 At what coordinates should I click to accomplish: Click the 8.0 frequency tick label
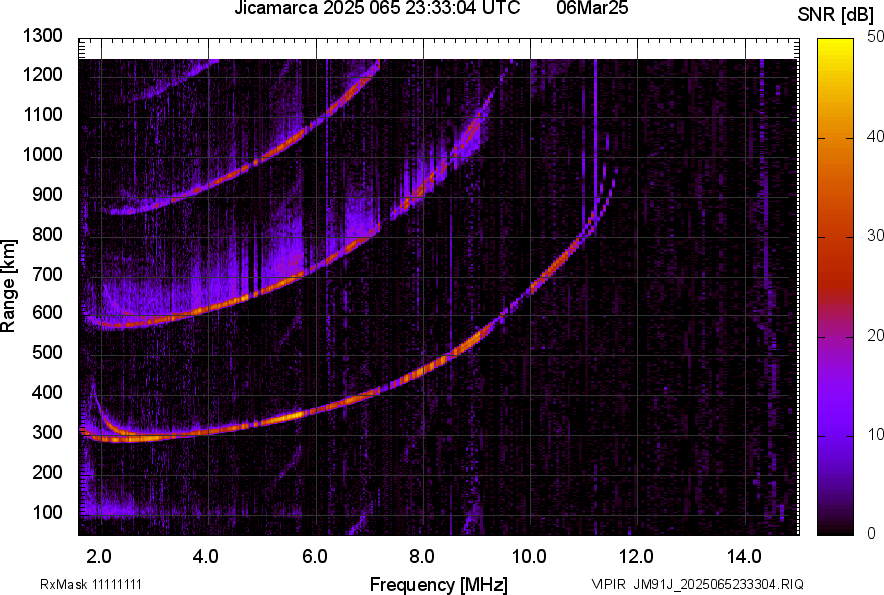421,556
